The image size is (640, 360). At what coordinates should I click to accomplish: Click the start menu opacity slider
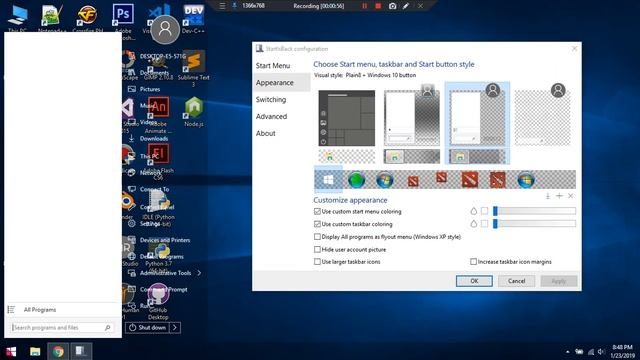point(534,211)
